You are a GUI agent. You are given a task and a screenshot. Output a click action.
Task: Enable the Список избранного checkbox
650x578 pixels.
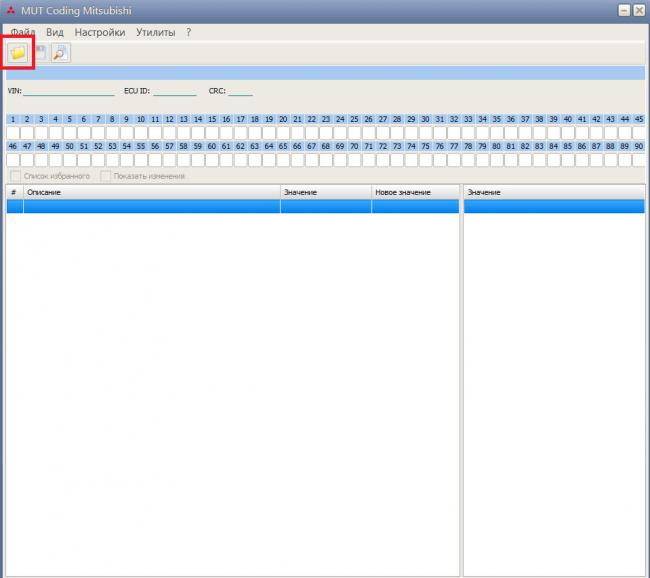click(x=15, y=176)
